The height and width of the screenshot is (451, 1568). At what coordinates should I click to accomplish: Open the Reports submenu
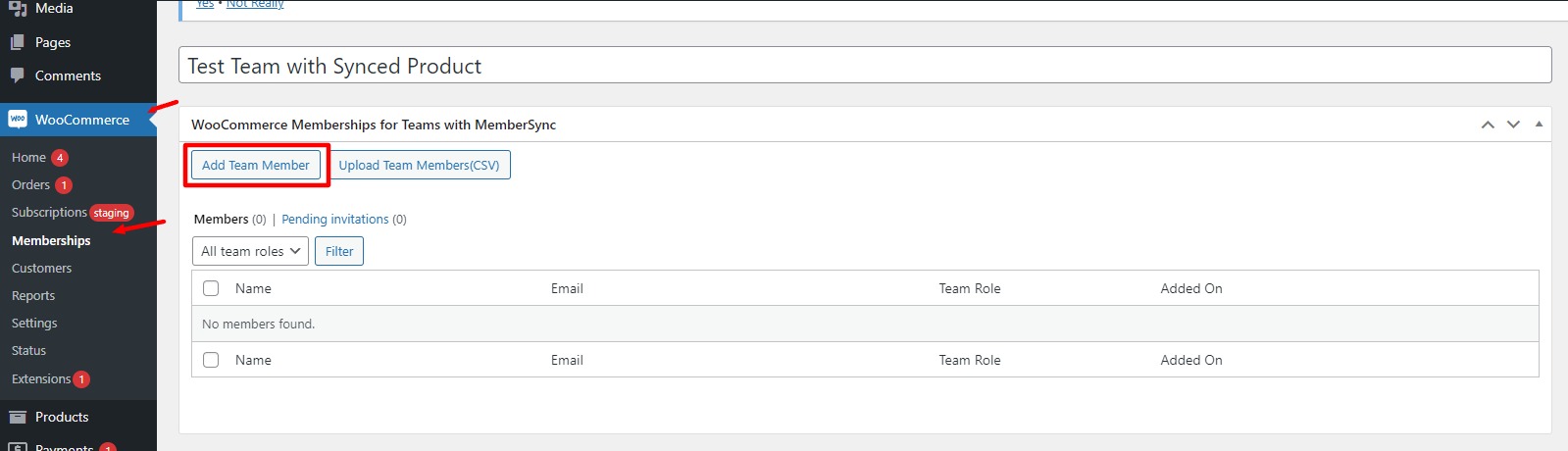click(33, 295)
